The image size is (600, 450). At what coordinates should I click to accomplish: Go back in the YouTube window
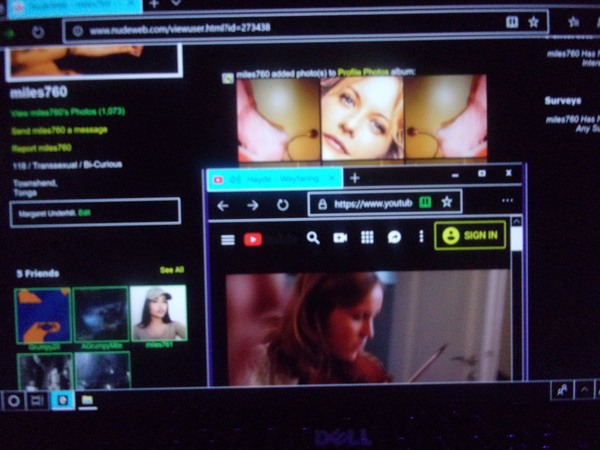tap(223, 205)
